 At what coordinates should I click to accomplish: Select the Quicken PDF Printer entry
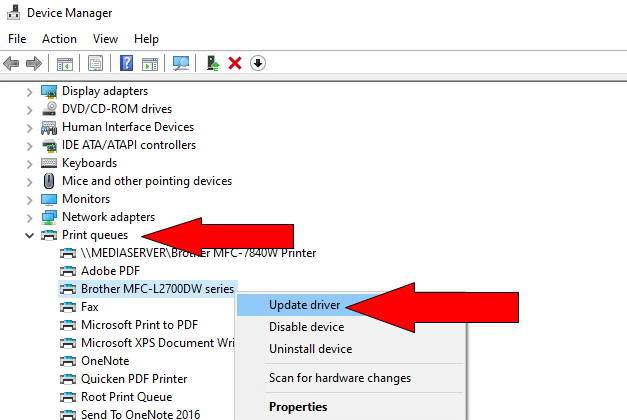click(x=134, y=379)
